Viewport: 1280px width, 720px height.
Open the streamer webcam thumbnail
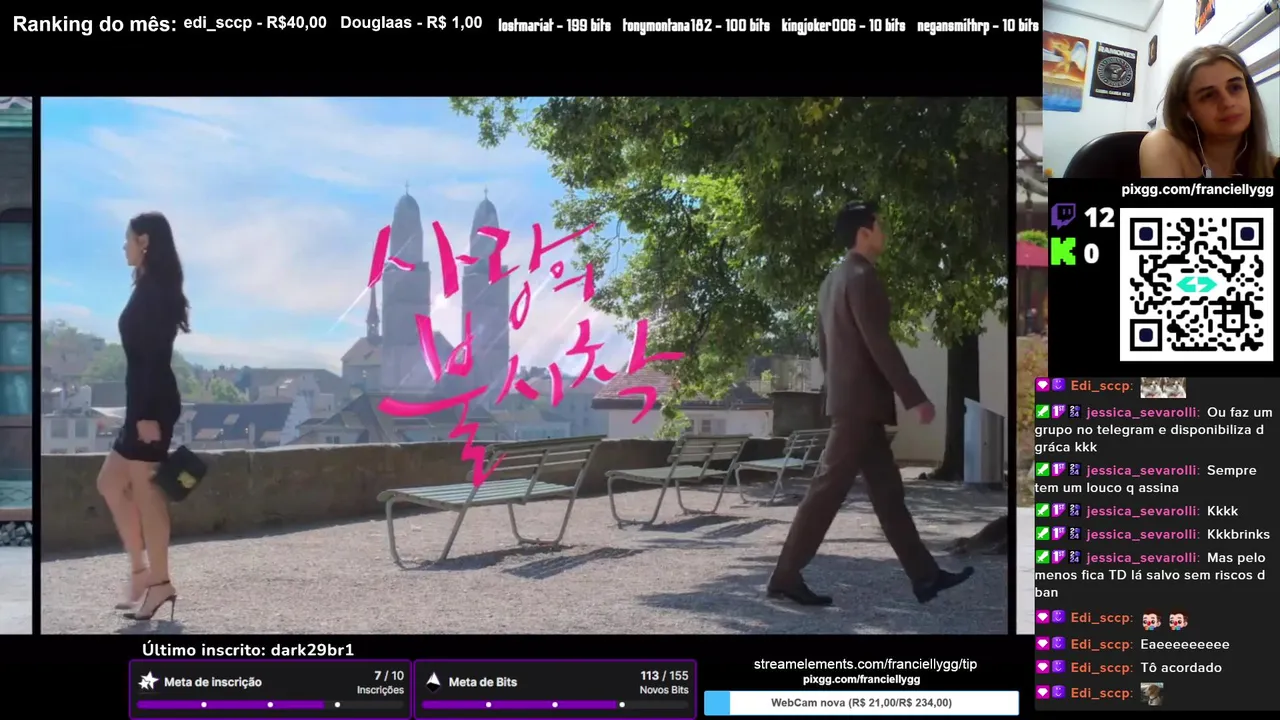pos(1161,89)
